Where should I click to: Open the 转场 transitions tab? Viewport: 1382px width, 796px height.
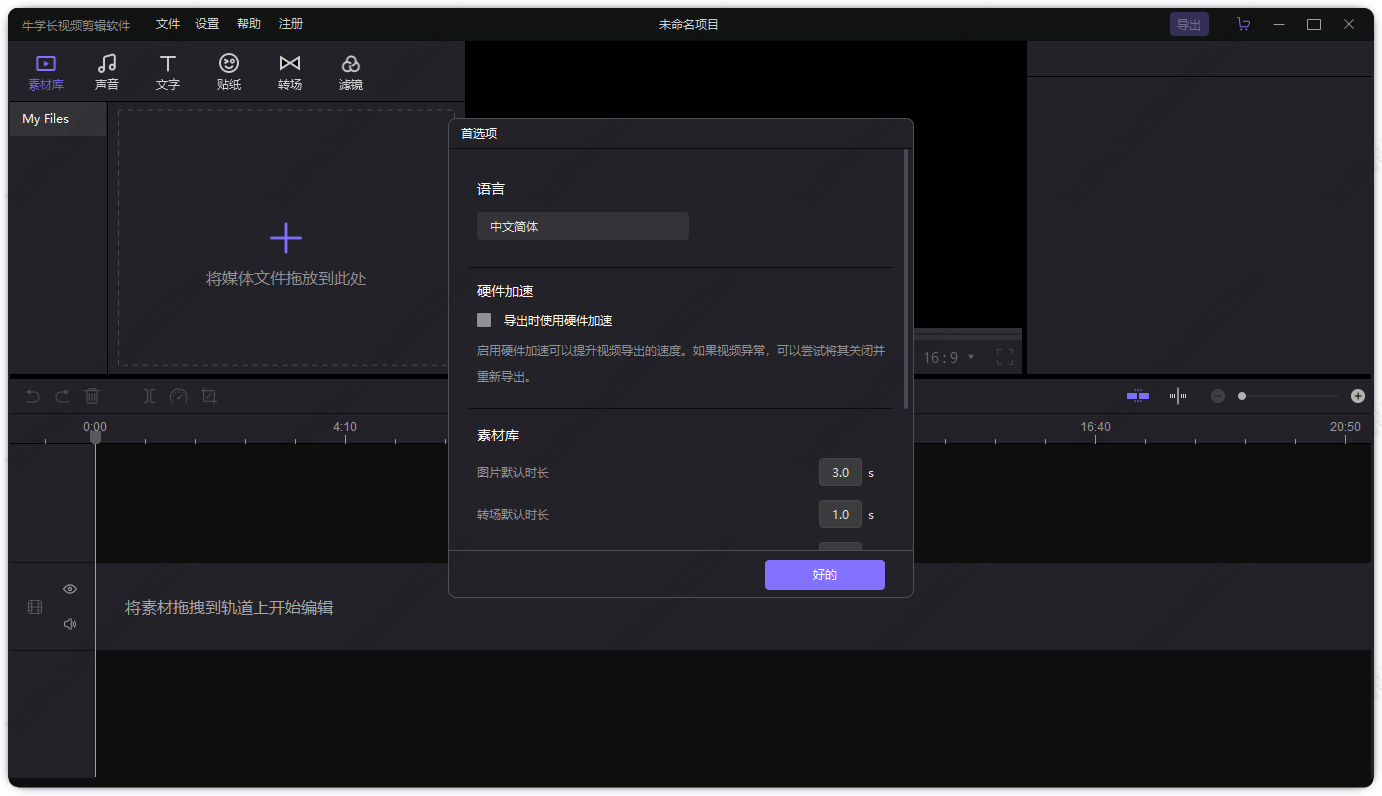point(290,72)
